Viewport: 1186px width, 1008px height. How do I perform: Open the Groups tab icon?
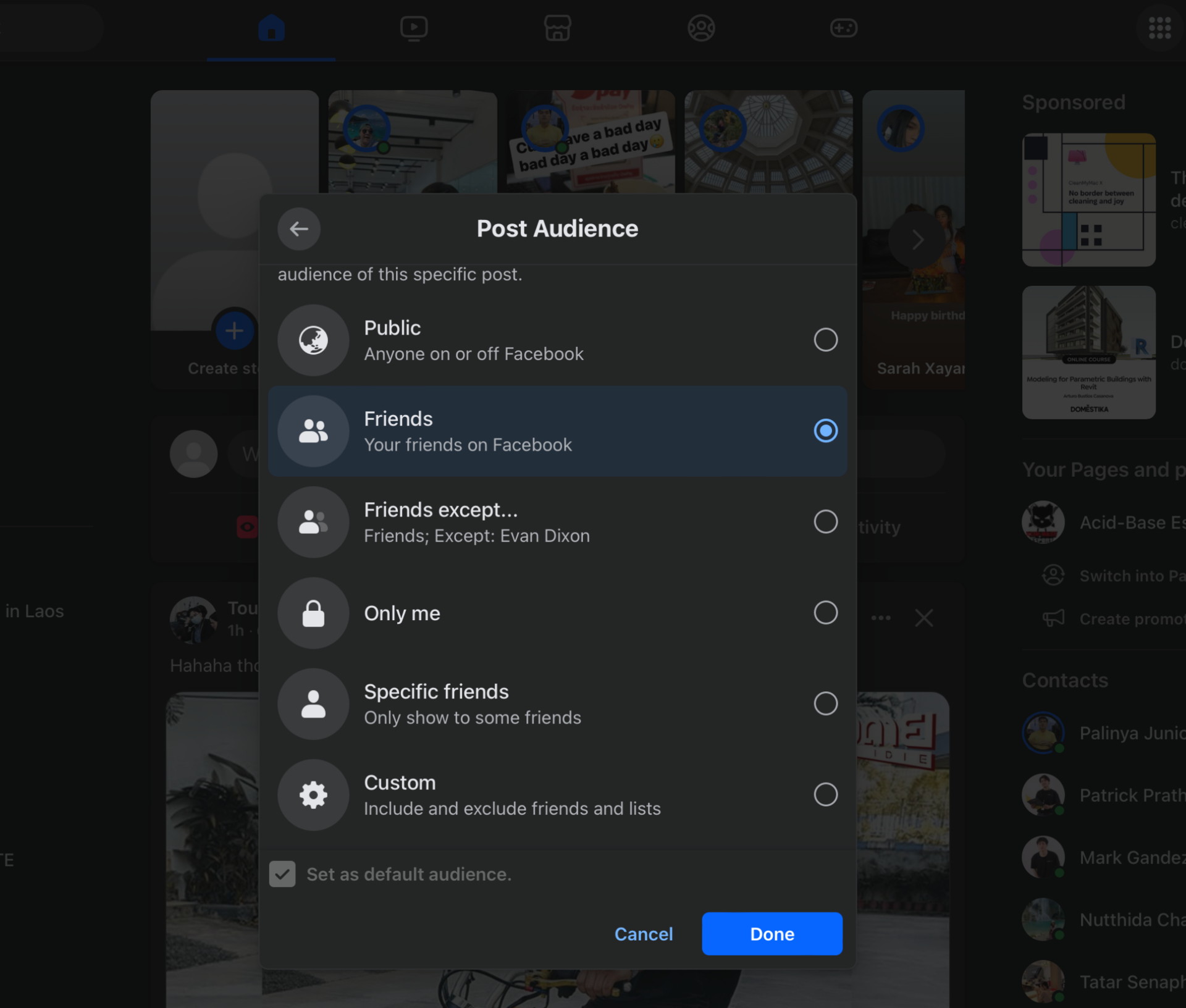701,28
